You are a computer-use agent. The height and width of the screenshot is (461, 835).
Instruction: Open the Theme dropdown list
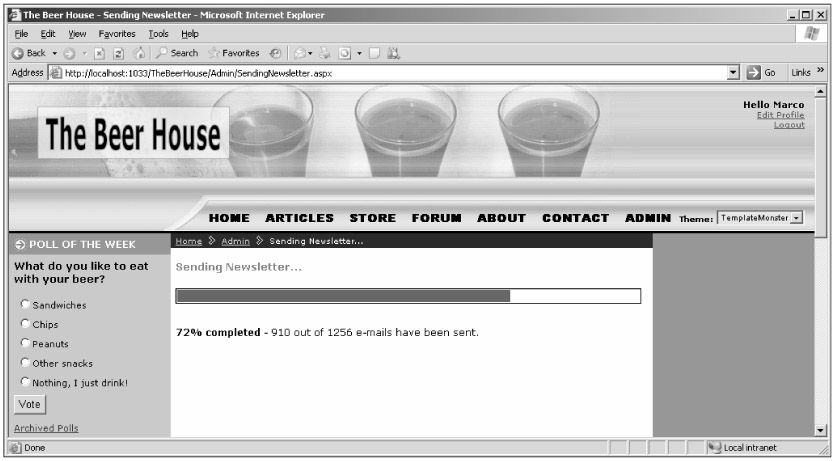796,218
